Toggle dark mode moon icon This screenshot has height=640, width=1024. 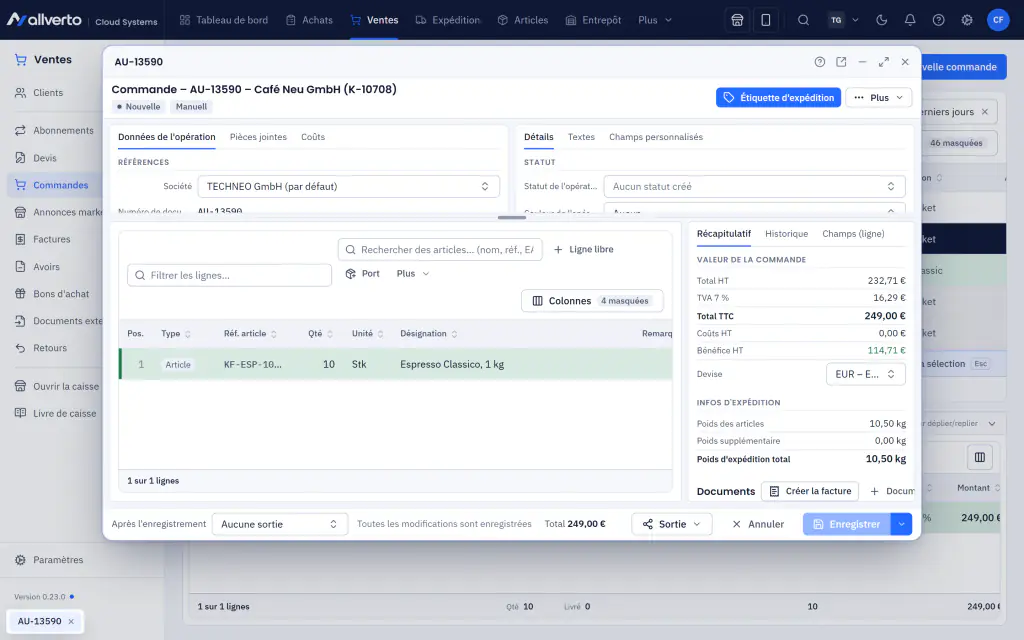tap(882, 20)
